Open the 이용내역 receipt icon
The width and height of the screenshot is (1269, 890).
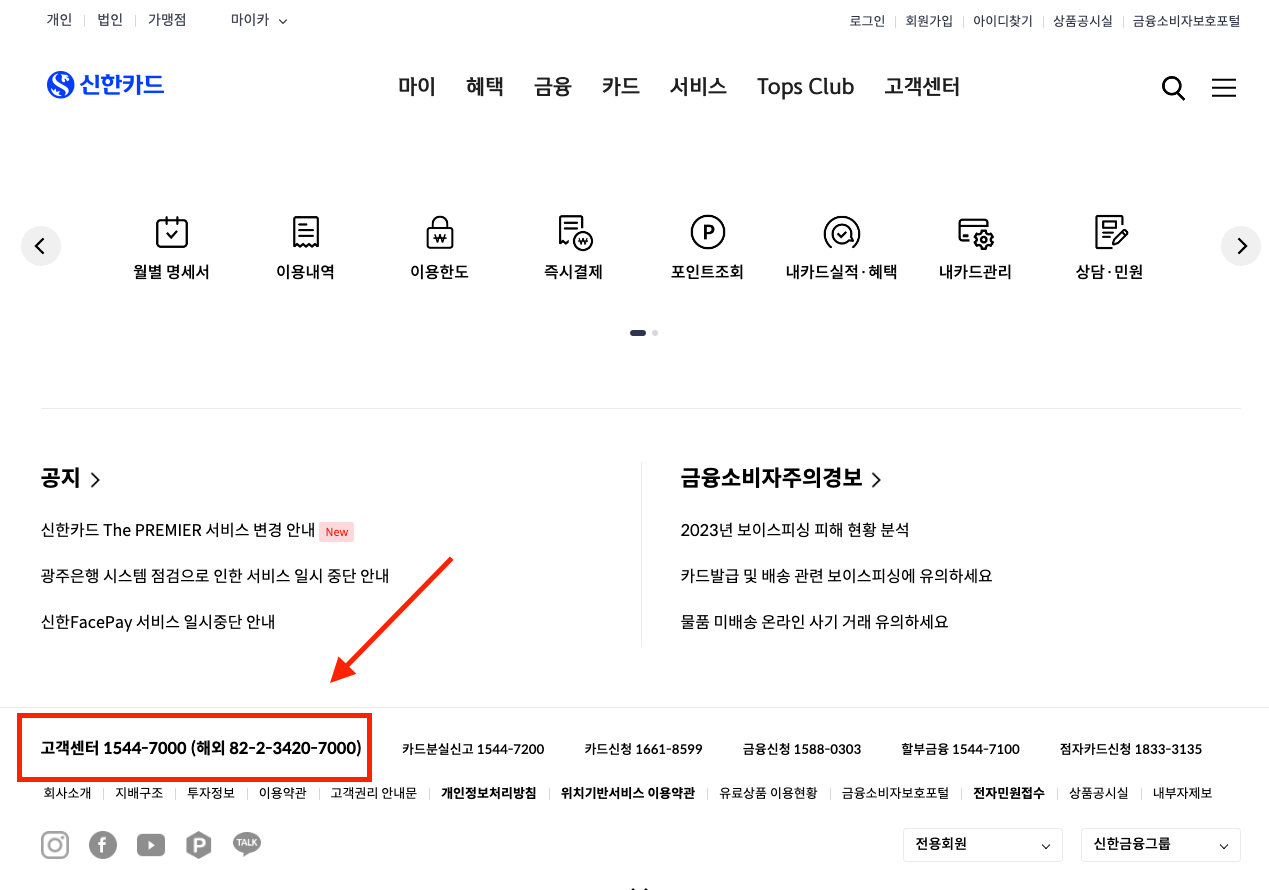click(x=306, y=232)
